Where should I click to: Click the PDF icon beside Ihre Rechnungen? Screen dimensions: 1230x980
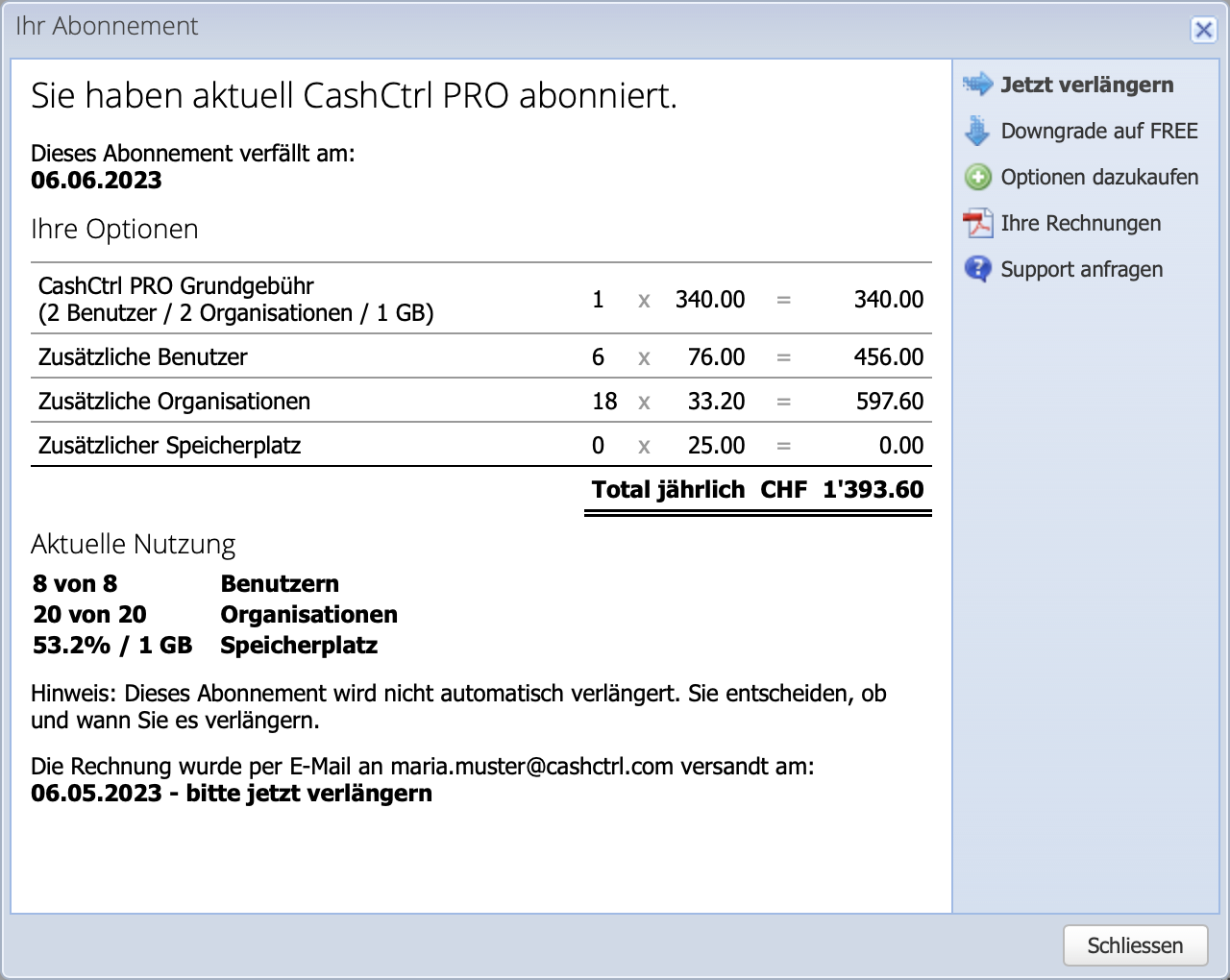point(977,223)
